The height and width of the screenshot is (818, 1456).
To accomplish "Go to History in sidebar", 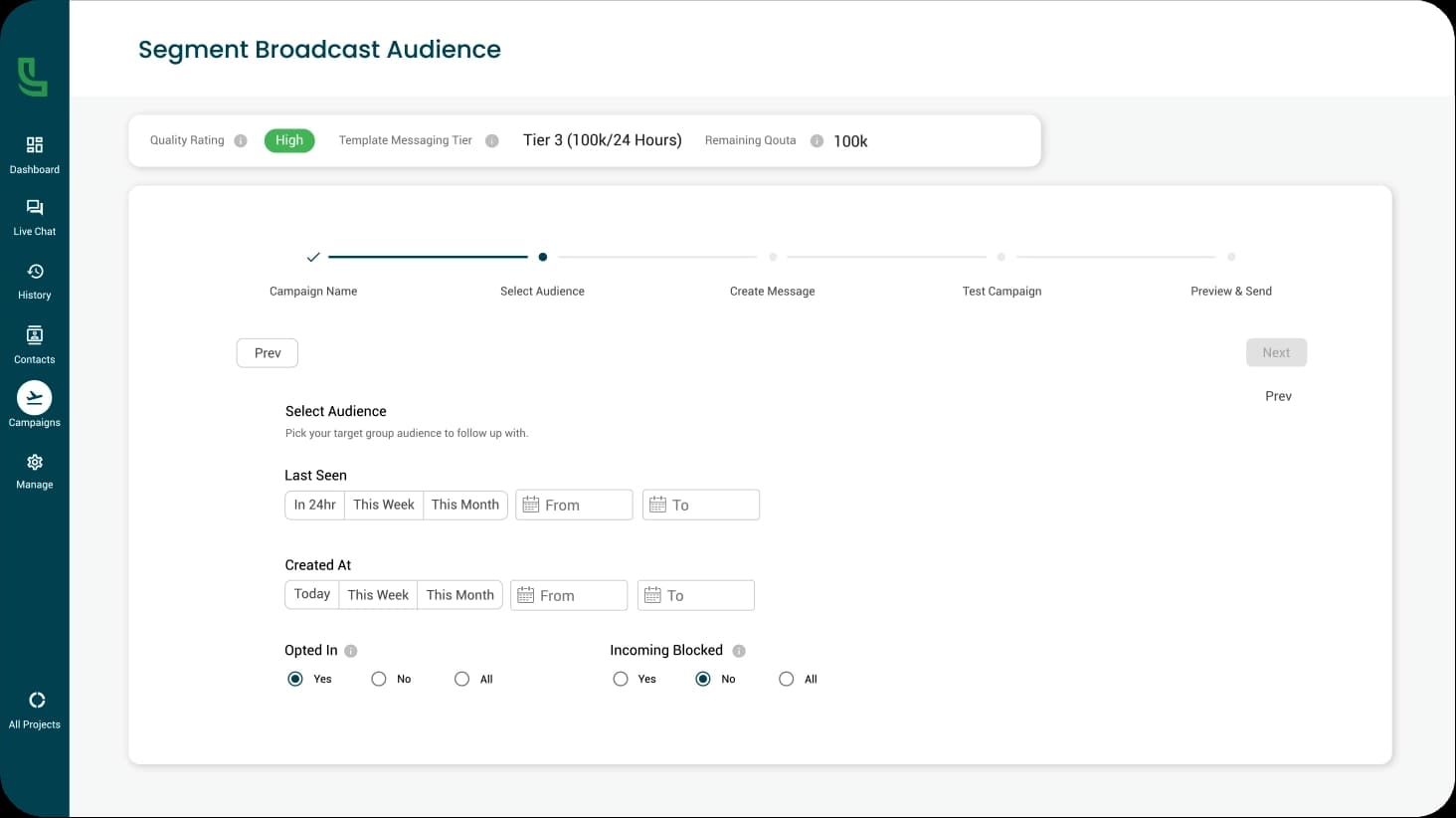I will tap(35, 282).
